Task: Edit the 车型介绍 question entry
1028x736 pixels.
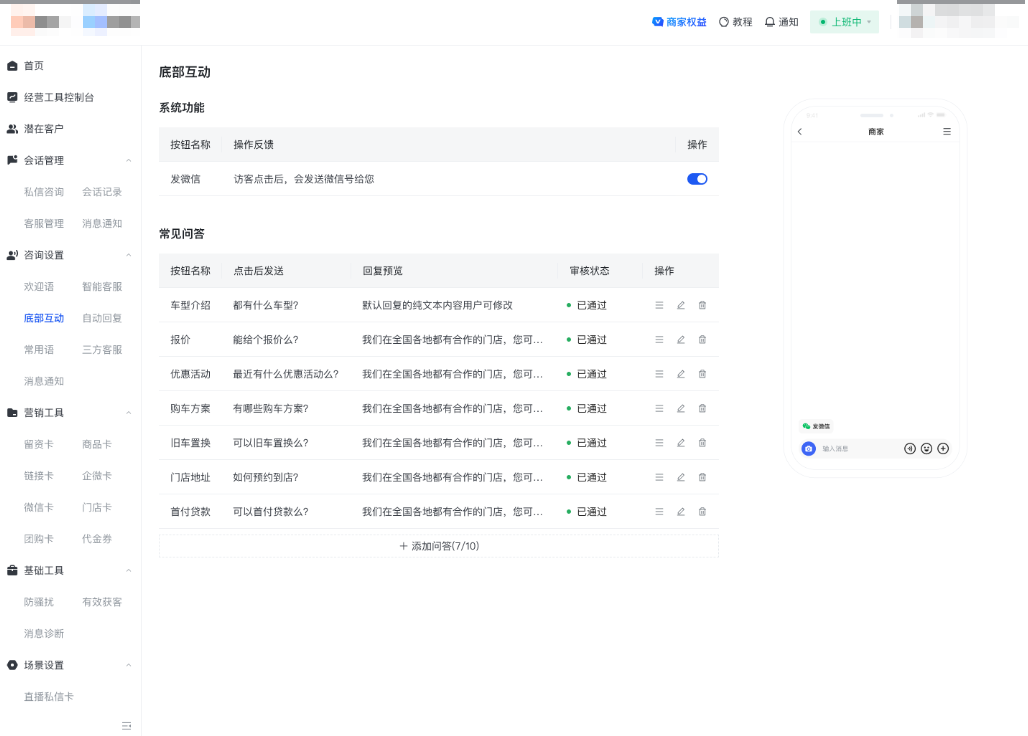Action: point(680,304)
